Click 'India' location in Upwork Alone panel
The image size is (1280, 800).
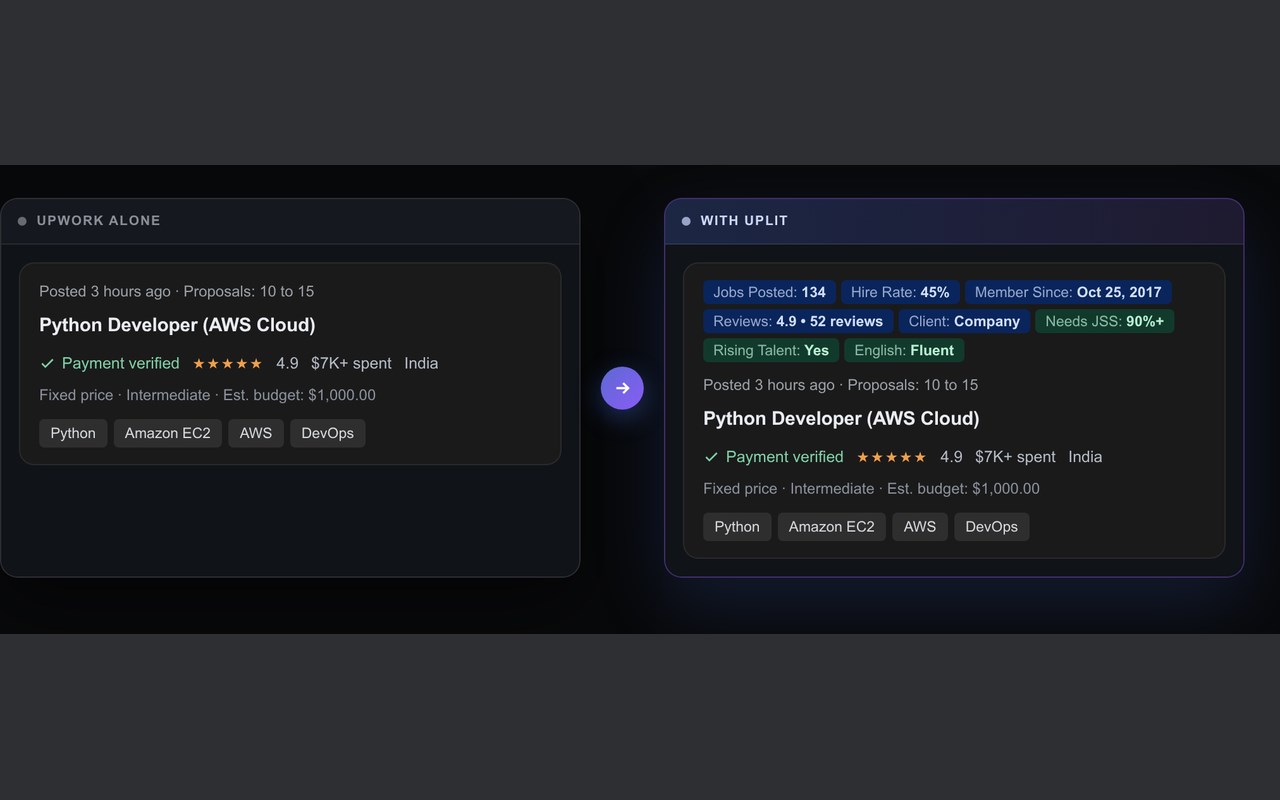pyautogui.click(x=421, y=363)
